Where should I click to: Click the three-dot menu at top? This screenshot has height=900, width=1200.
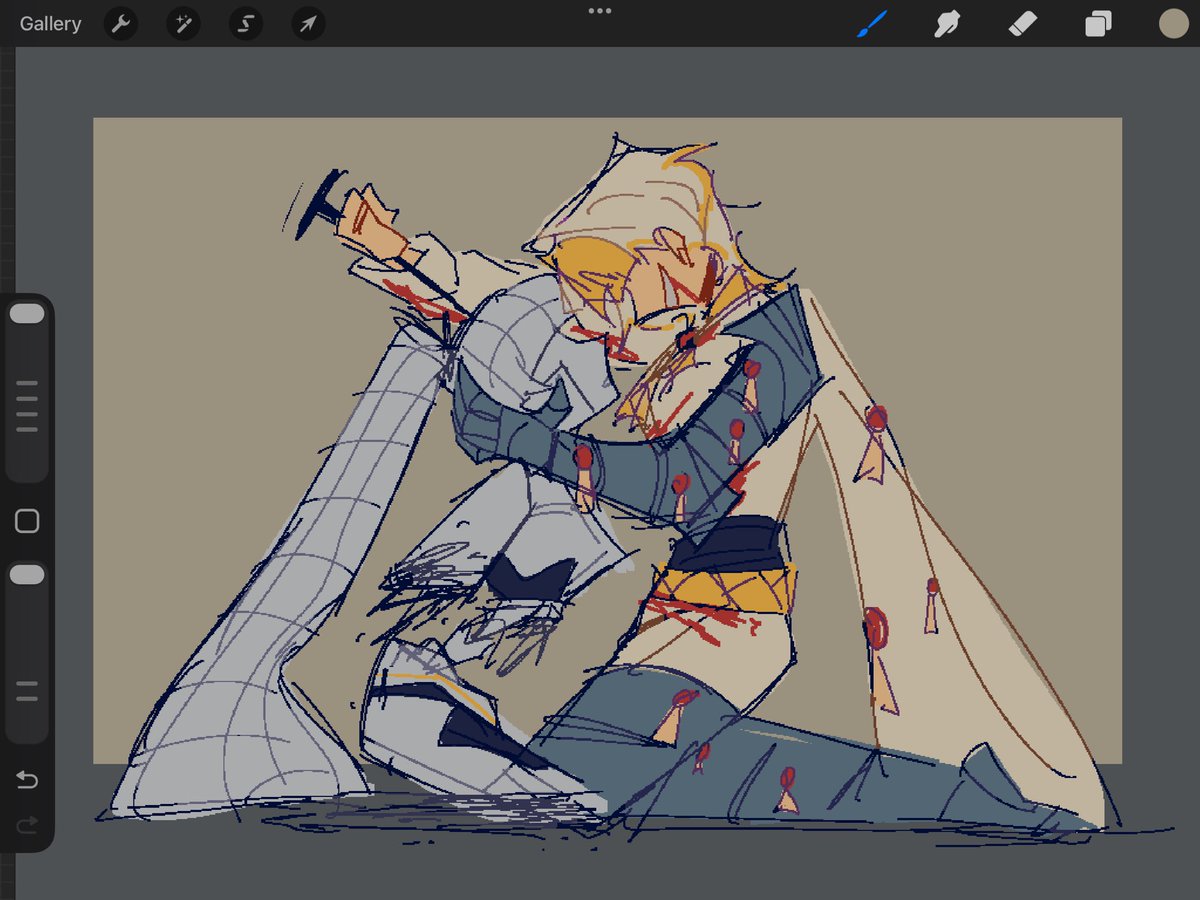coord(600,11)
